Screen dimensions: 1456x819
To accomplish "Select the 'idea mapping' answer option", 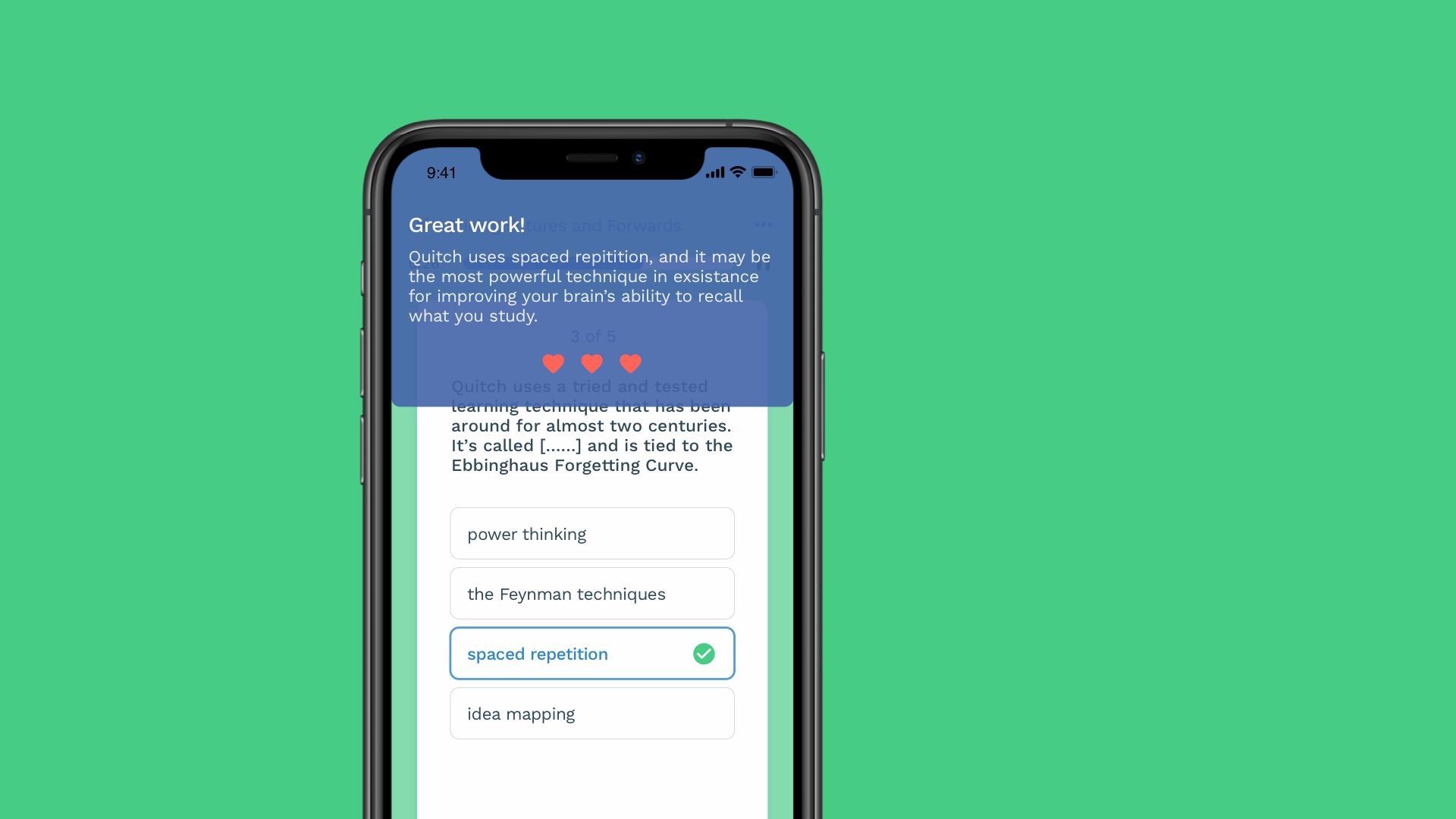I will pyautogui.click(x=592, y=713).
